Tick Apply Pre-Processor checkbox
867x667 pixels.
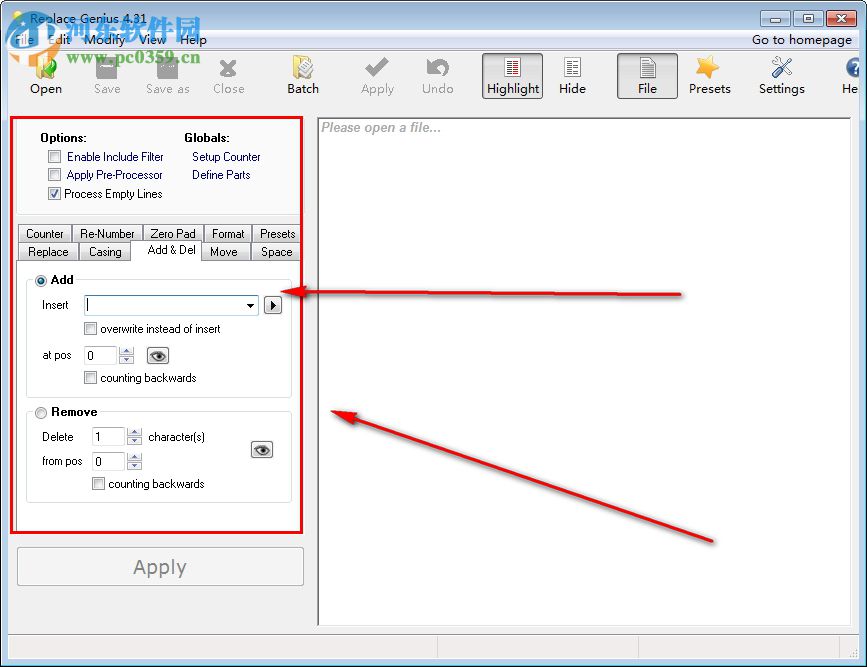(54, 175)
